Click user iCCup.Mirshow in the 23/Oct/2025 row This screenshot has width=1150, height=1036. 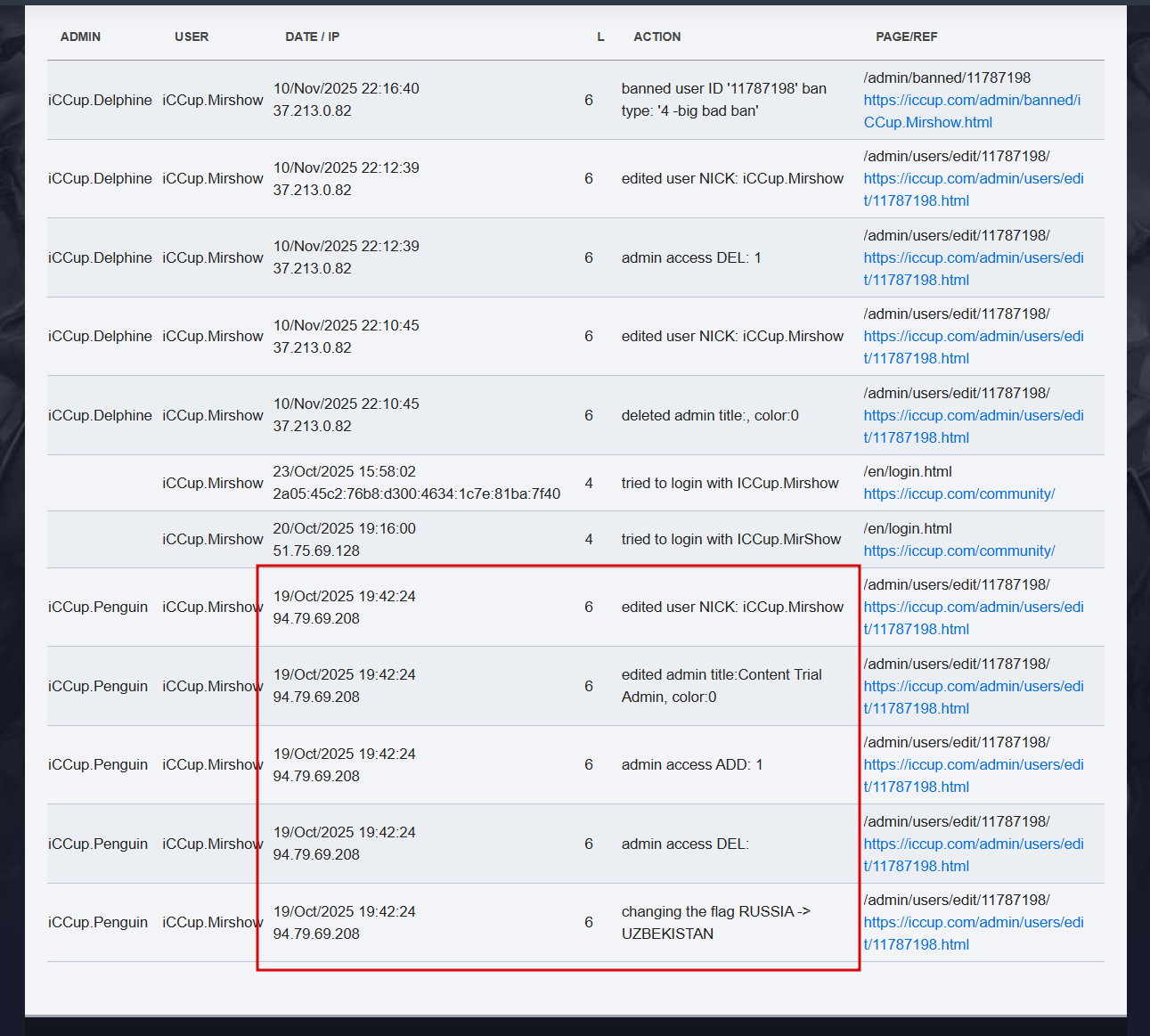click(213, 484)
